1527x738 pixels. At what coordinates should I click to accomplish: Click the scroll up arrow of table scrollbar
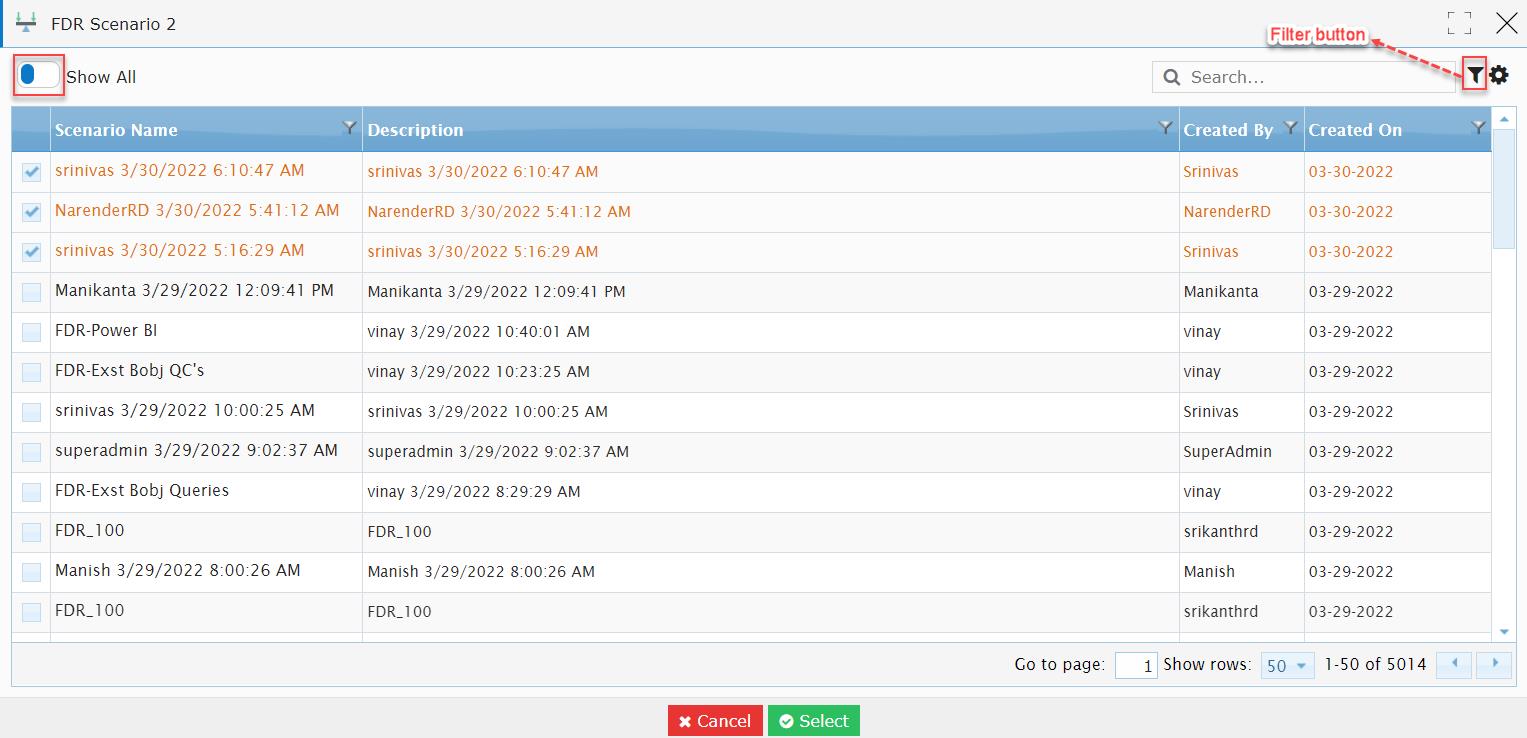1504,119
